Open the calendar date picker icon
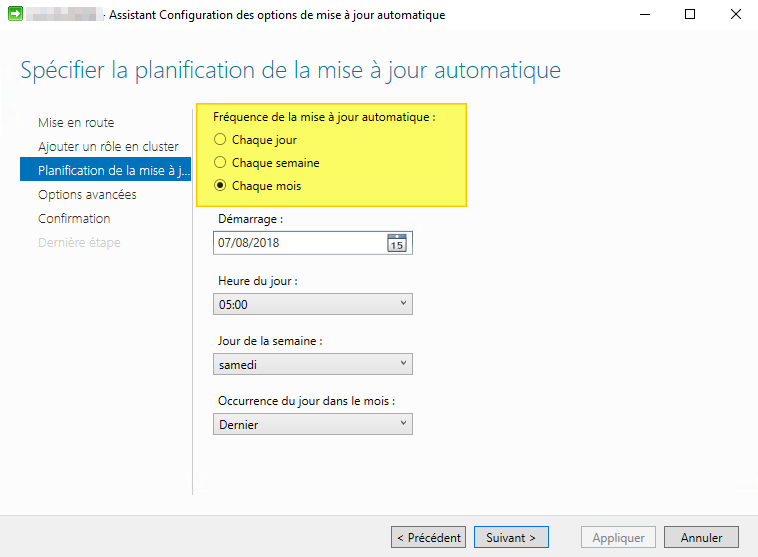Image resolution: width=758 pixels, height=557 pixels. (x=397, y=243)
